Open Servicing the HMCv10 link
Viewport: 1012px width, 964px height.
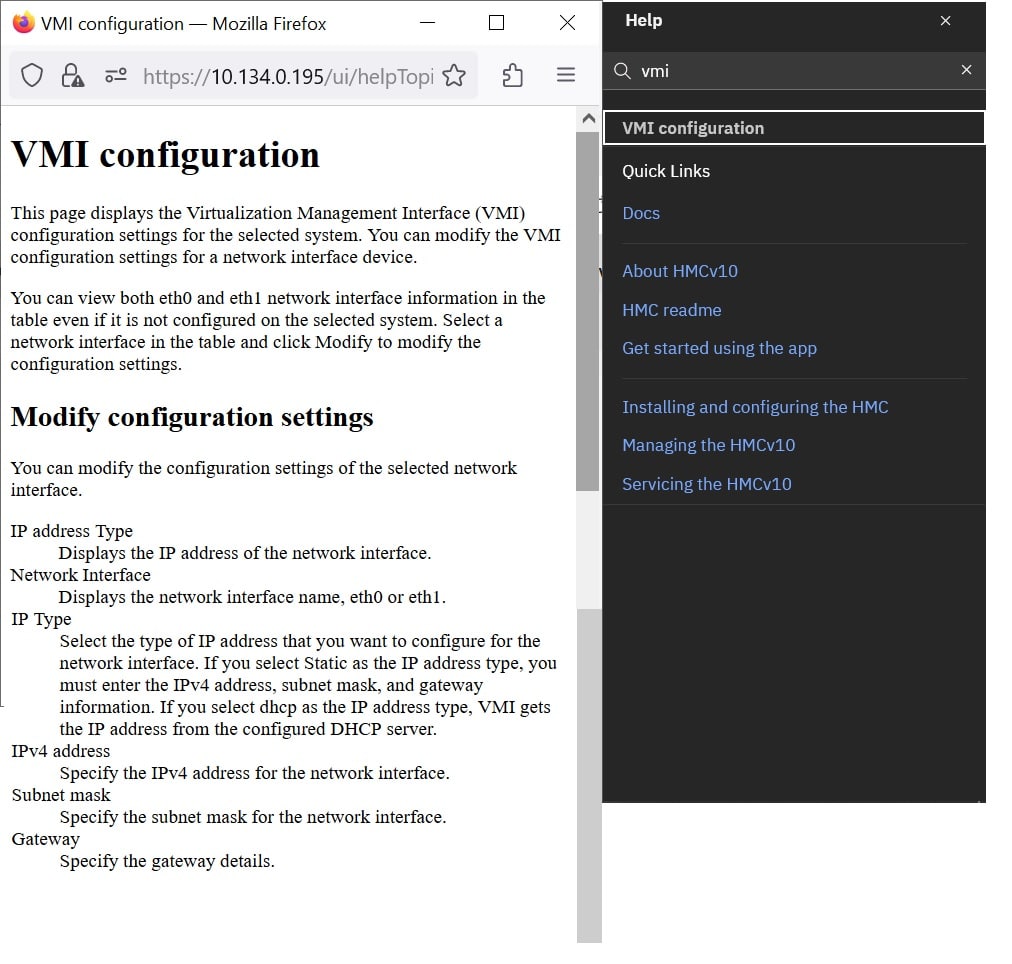(706, 484)
